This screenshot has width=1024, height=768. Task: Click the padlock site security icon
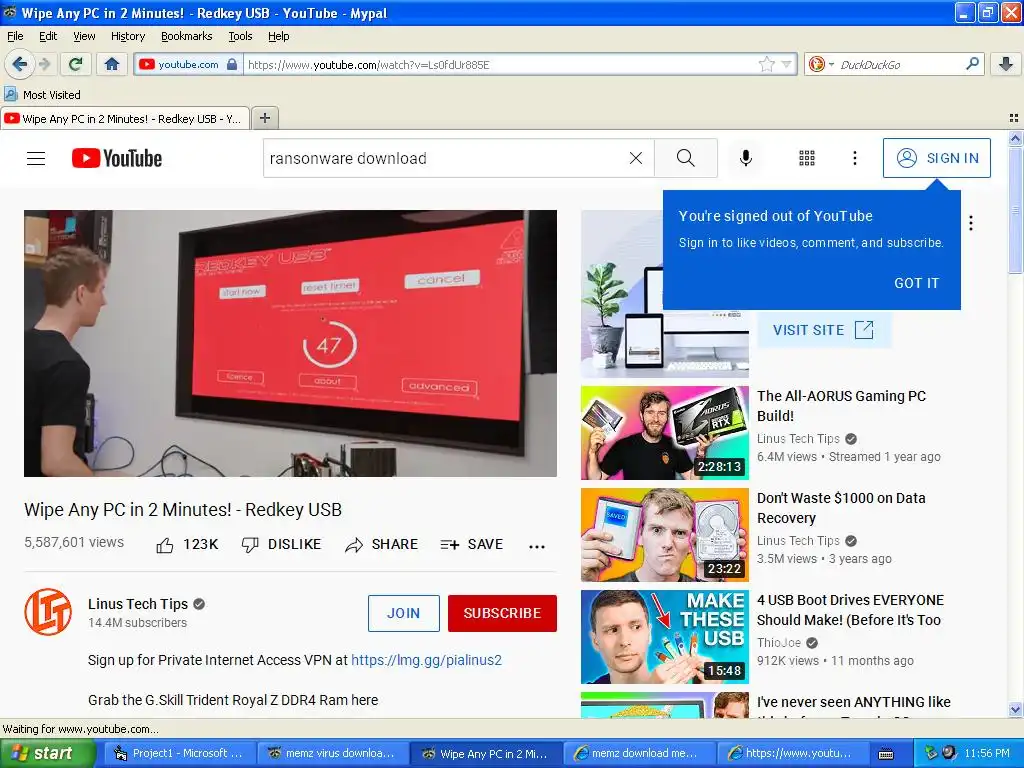pos(232,64)
